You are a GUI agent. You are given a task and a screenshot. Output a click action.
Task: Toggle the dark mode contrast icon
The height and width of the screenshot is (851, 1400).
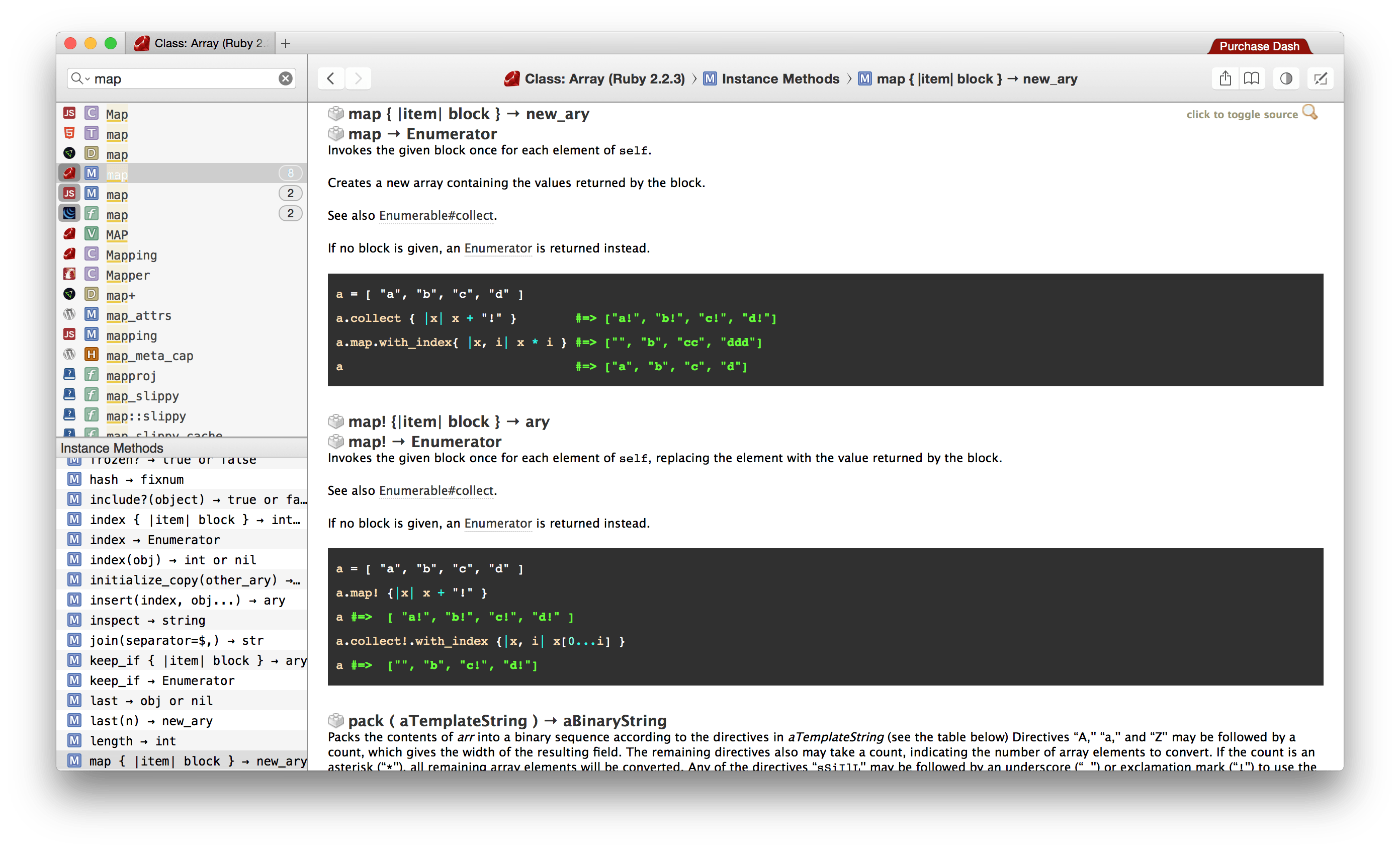[x=1286, y=78]
